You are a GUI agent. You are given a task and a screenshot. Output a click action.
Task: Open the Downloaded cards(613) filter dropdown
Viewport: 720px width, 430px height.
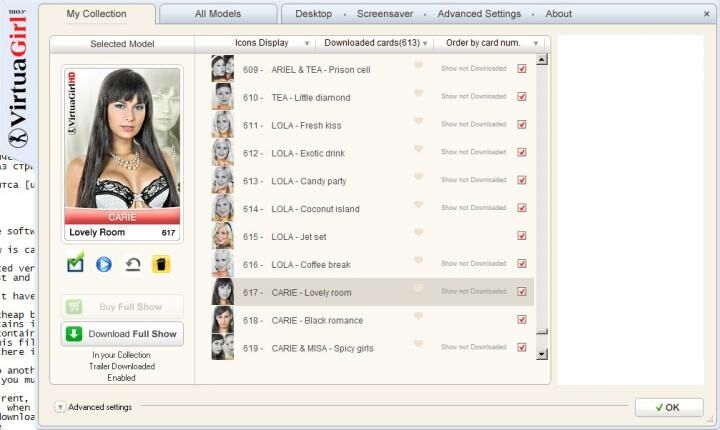point(376,43)
